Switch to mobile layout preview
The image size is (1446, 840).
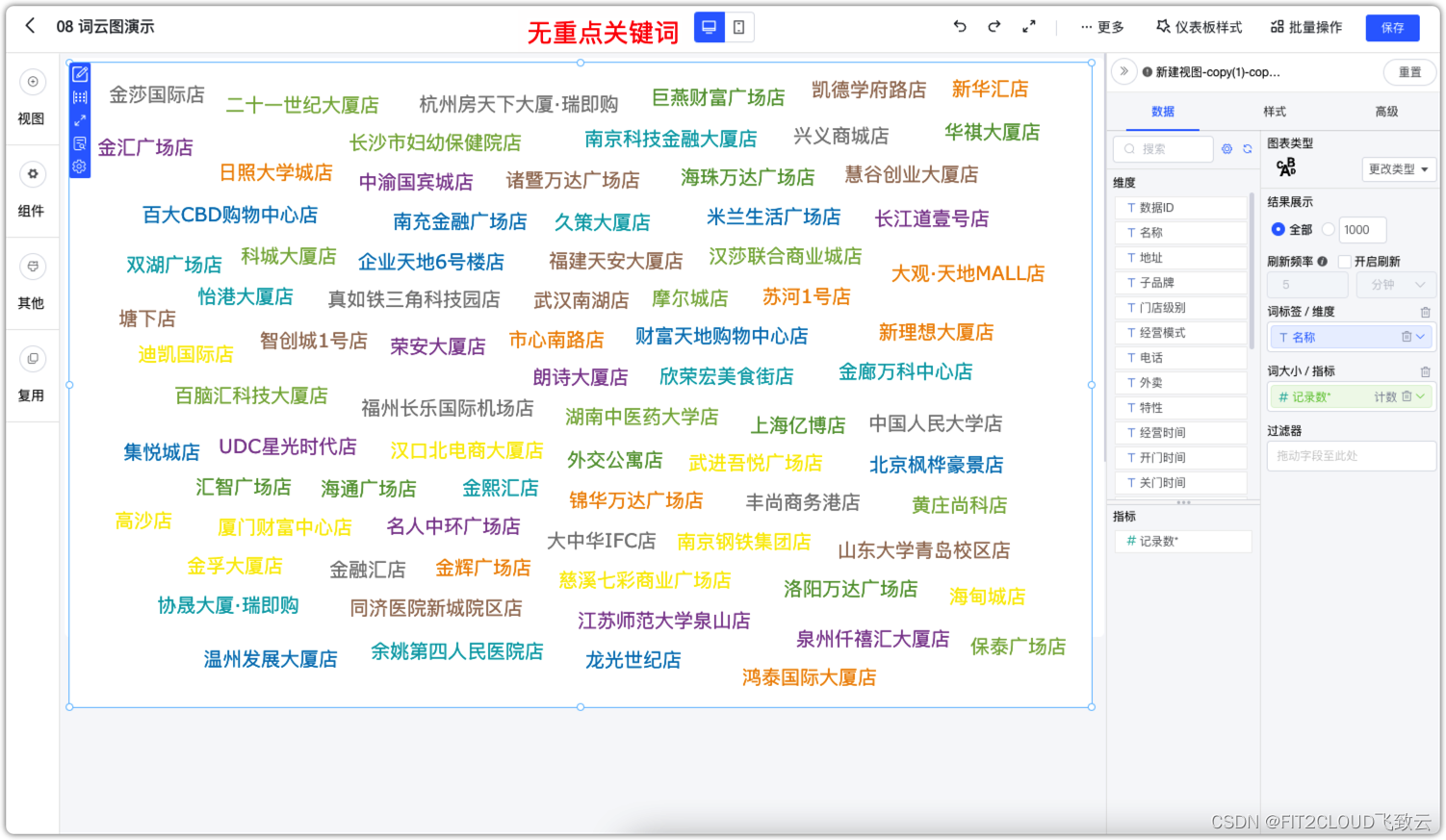[x=738, y=27]
